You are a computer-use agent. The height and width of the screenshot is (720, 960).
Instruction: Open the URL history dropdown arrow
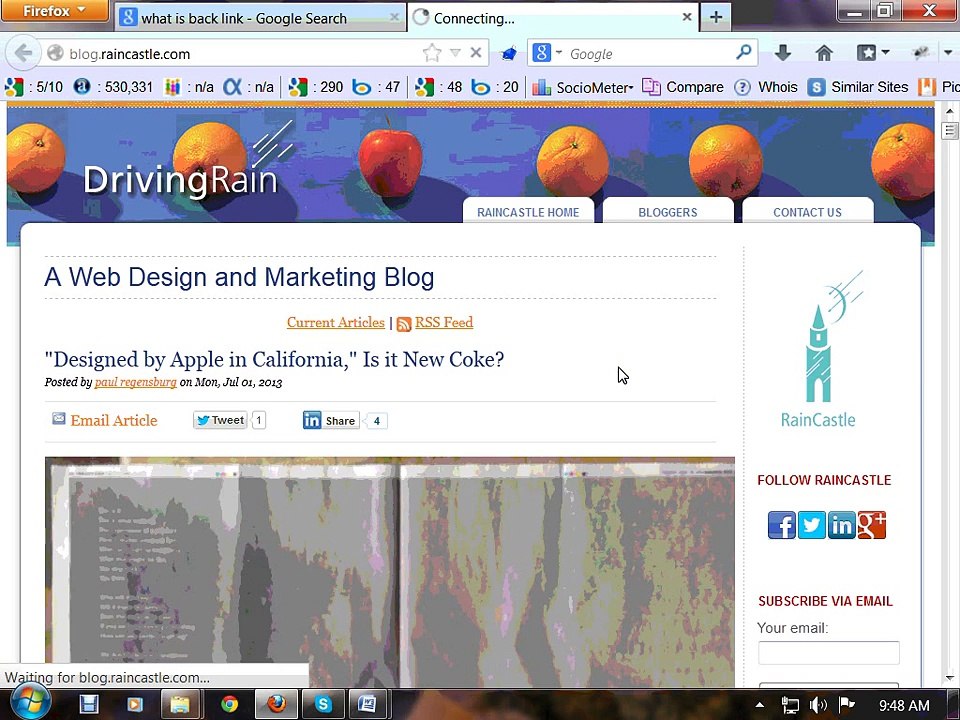click(455, 53)
